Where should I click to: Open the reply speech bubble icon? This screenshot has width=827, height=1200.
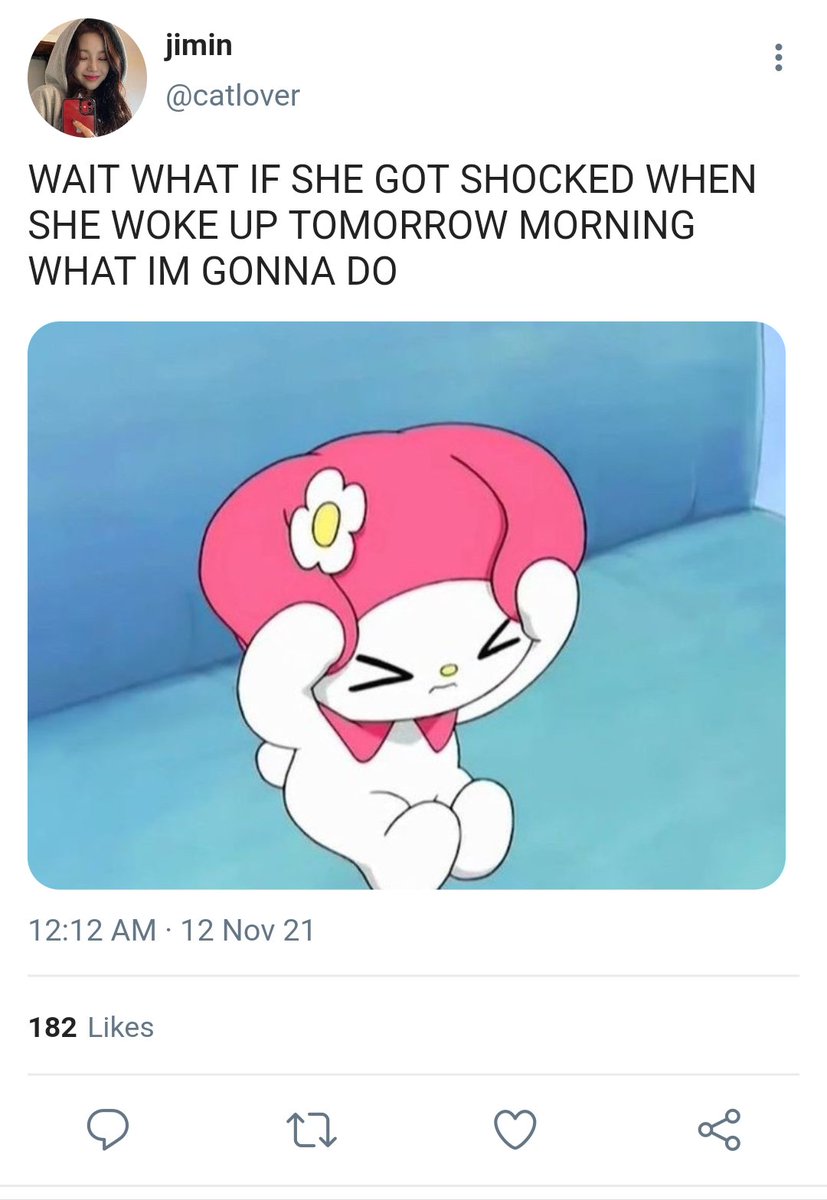108,1130
